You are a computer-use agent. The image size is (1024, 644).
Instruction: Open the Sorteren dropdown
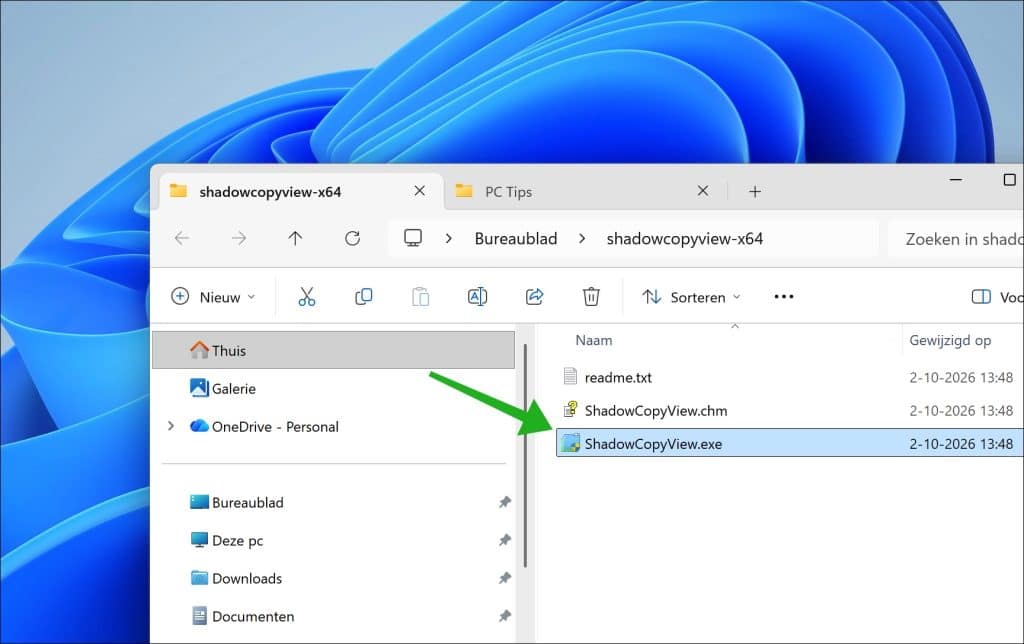pos(692,297)
